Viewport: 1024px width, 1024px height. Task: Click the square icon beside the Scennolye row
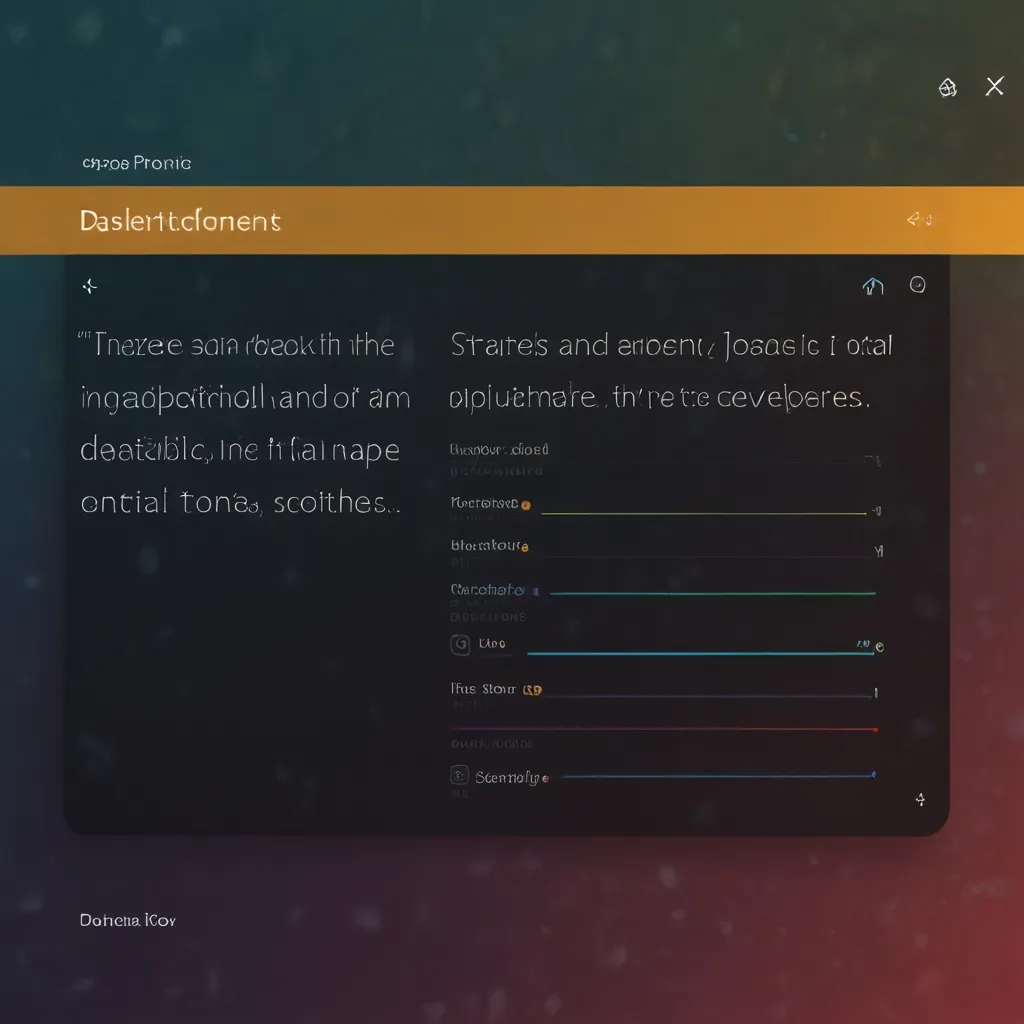[460, 775]
